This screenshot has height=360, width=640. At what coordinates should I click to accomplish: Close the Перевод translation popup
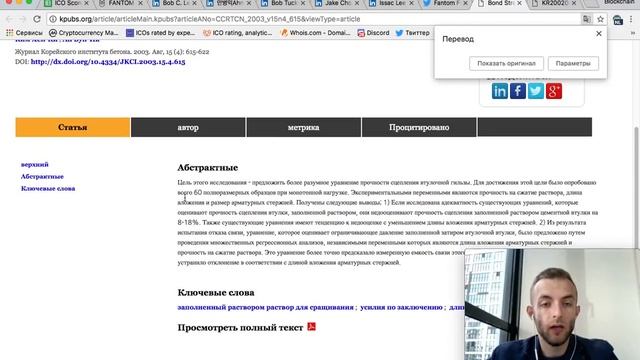[599, 33]
